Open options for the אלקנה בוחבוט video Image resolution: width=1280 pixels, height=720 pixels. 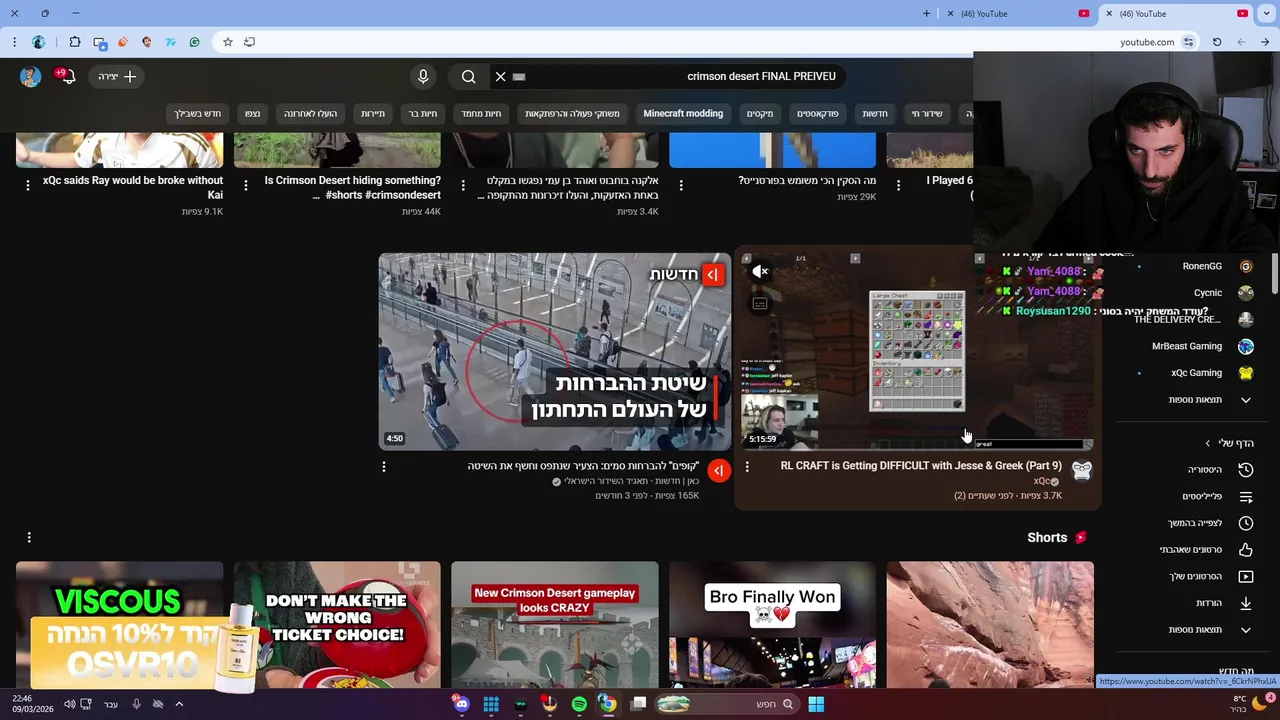coord(463,185)
